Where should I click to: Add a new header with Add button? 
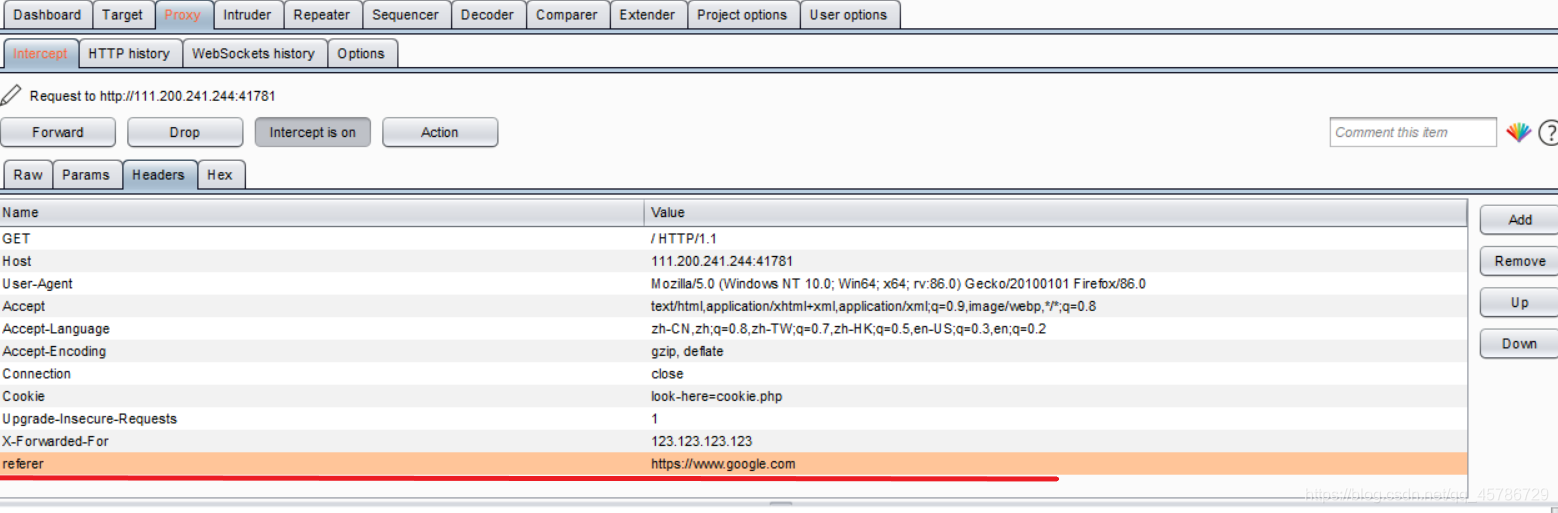coord(1520,220)
